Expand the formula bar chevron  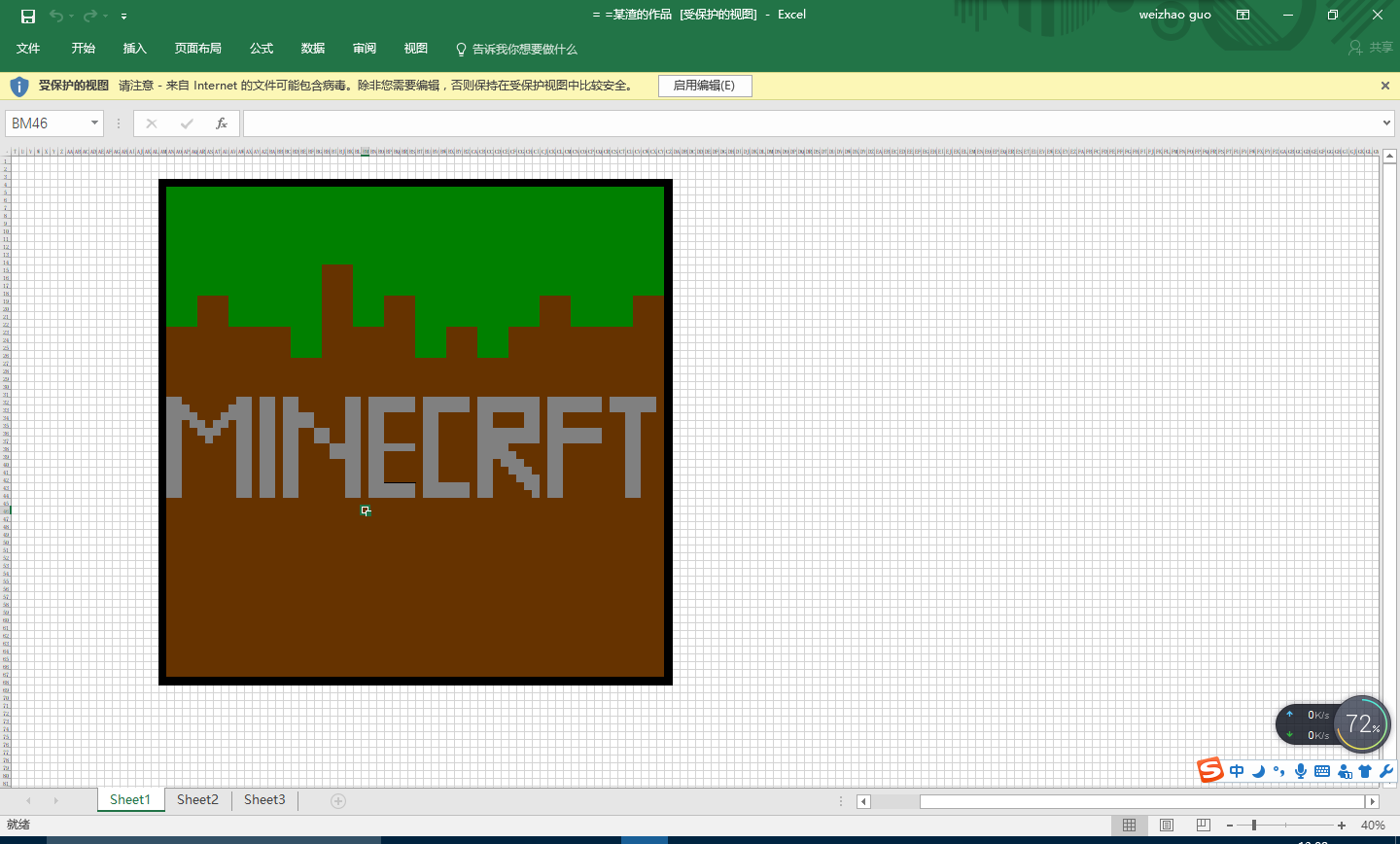tap(1387, 123)
